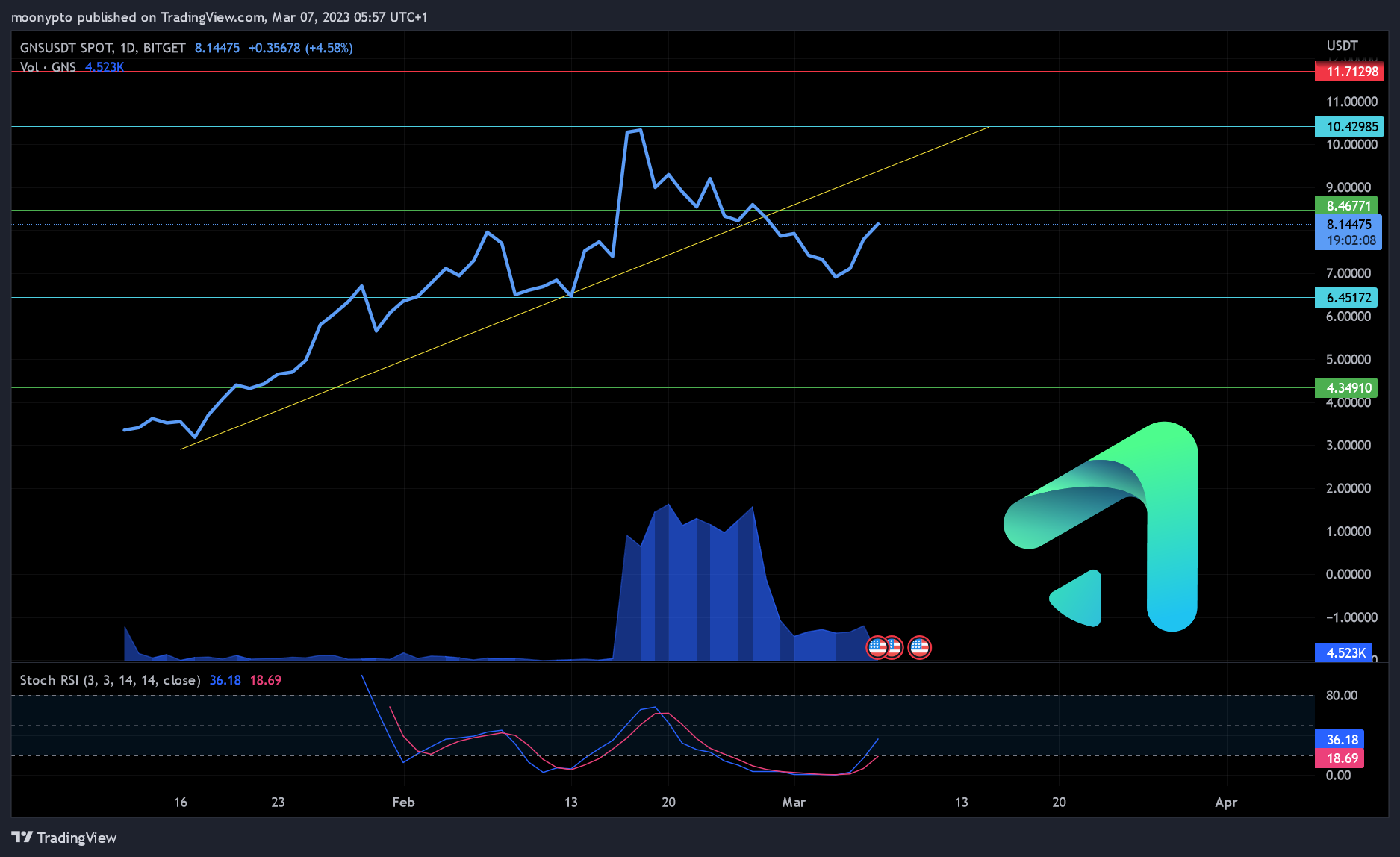Click the 3.00000 tick on price axis

(x=1348, y=445)
